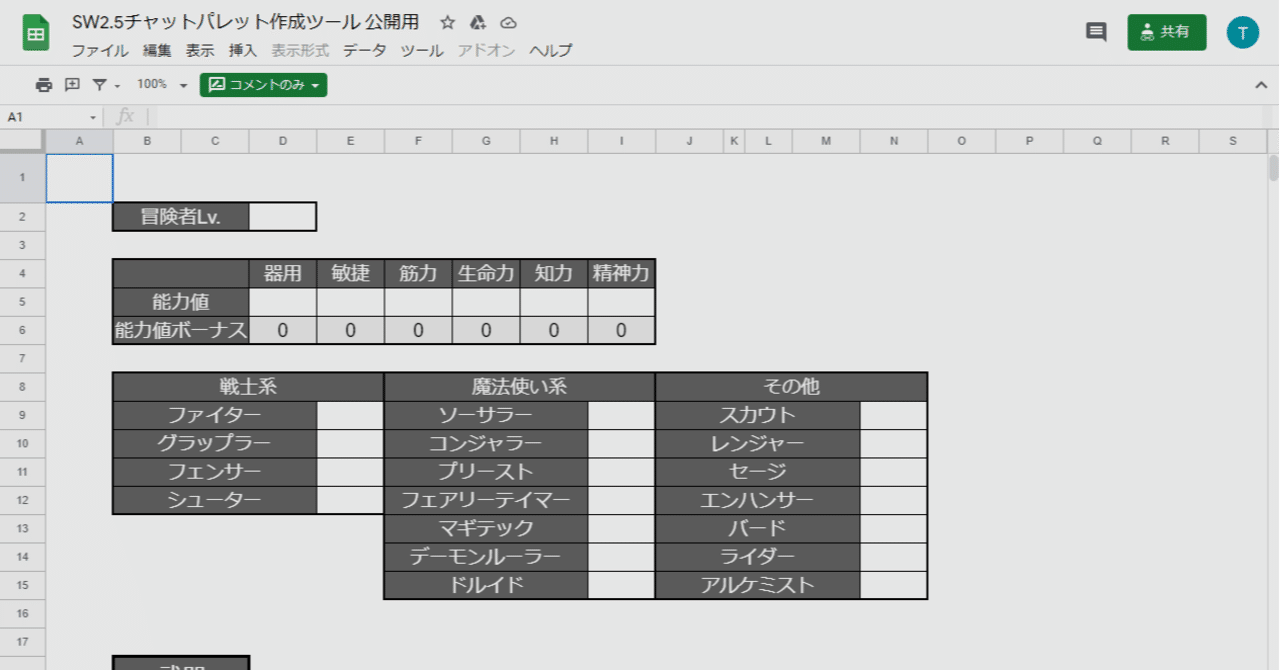Create a filter using the filter icon
Viewport: 1280px width, 670px height.
(98, 85)
